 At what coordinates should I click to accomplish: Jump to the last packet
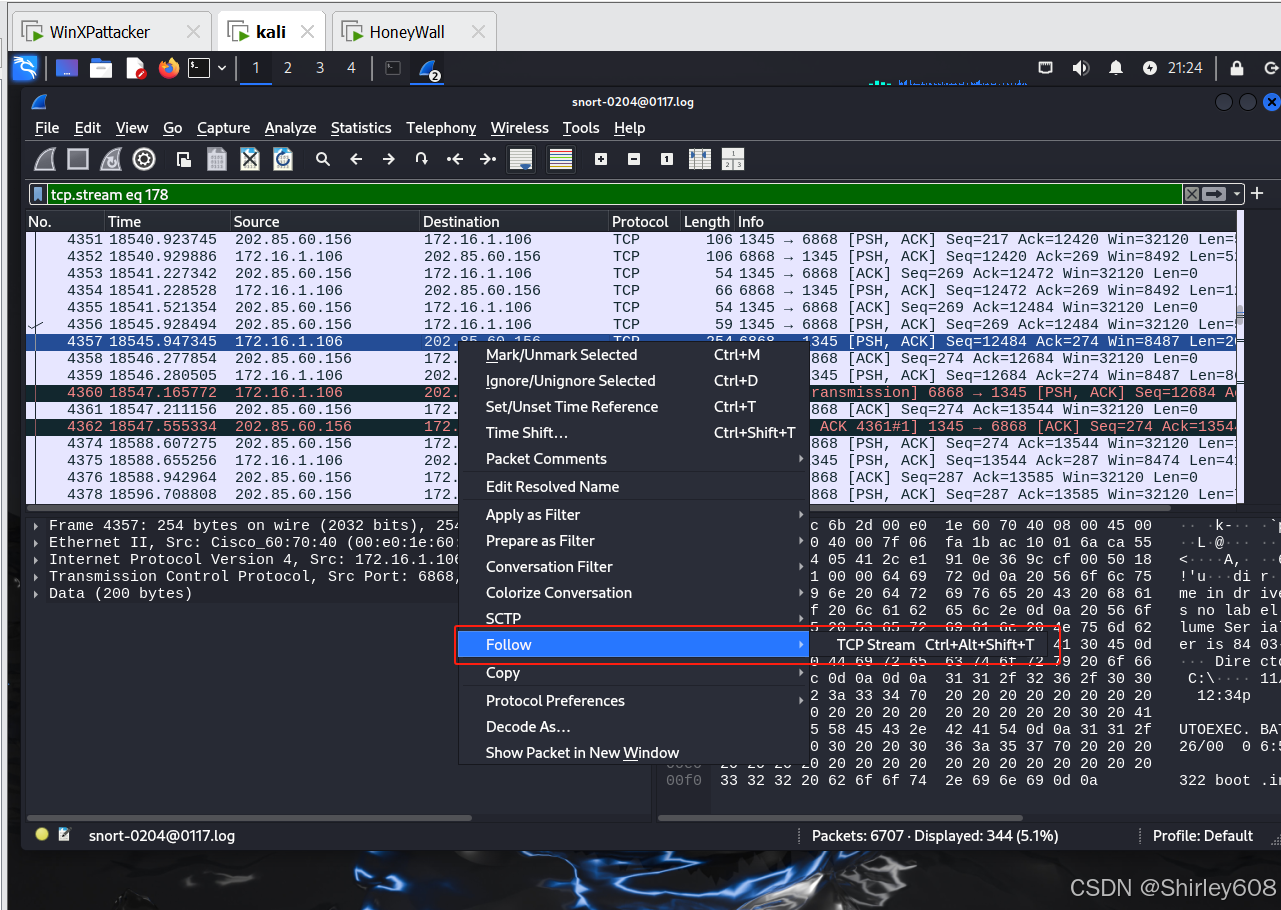(488, 159)
